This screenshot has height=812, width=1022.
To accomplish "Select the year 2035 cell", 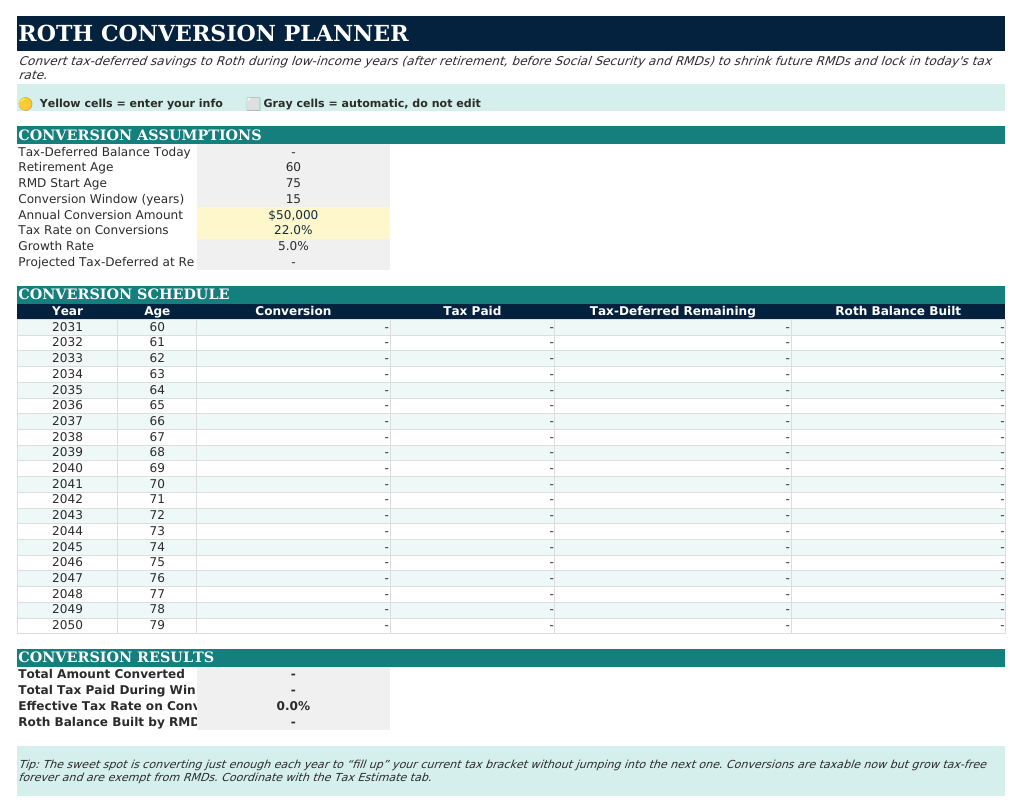I will click(67, 390).
